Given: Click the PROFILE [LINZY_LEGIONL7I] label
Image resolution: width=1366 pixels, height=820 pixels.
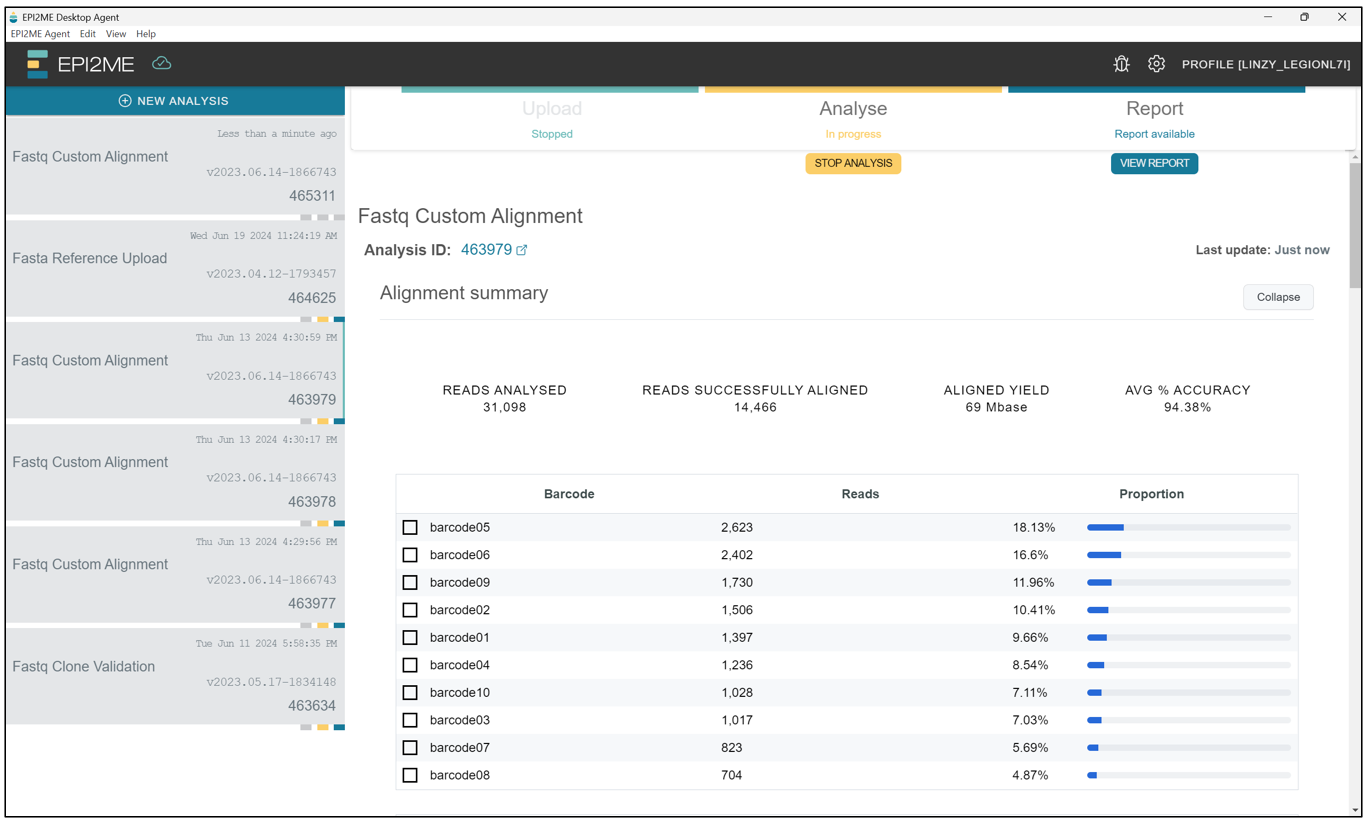Looking at the screenshot, I should (x=1266, y=64).
